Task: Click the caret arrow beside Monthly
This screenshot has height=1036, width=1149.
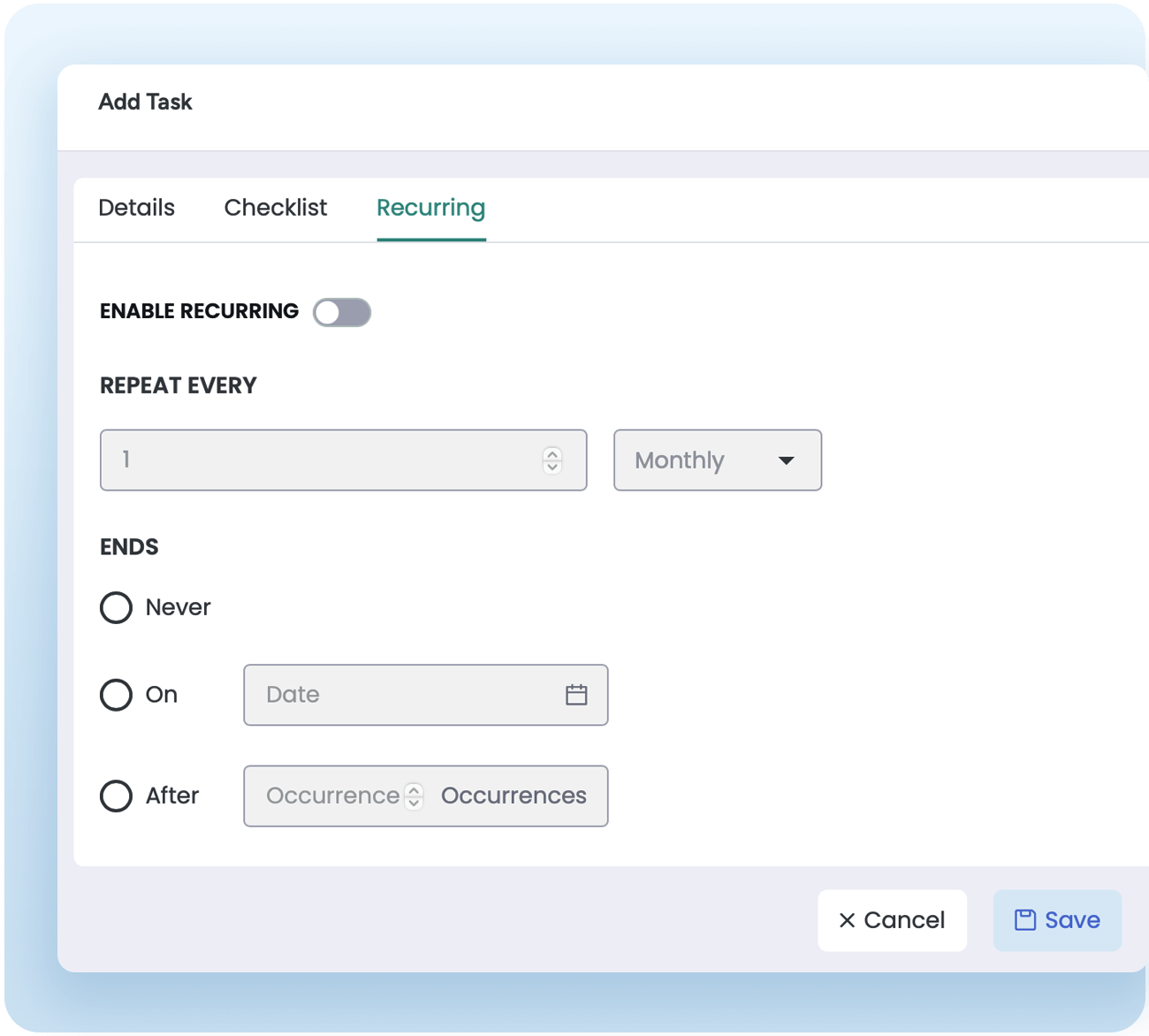Action: pyautogui.click(x=786, y=461)
